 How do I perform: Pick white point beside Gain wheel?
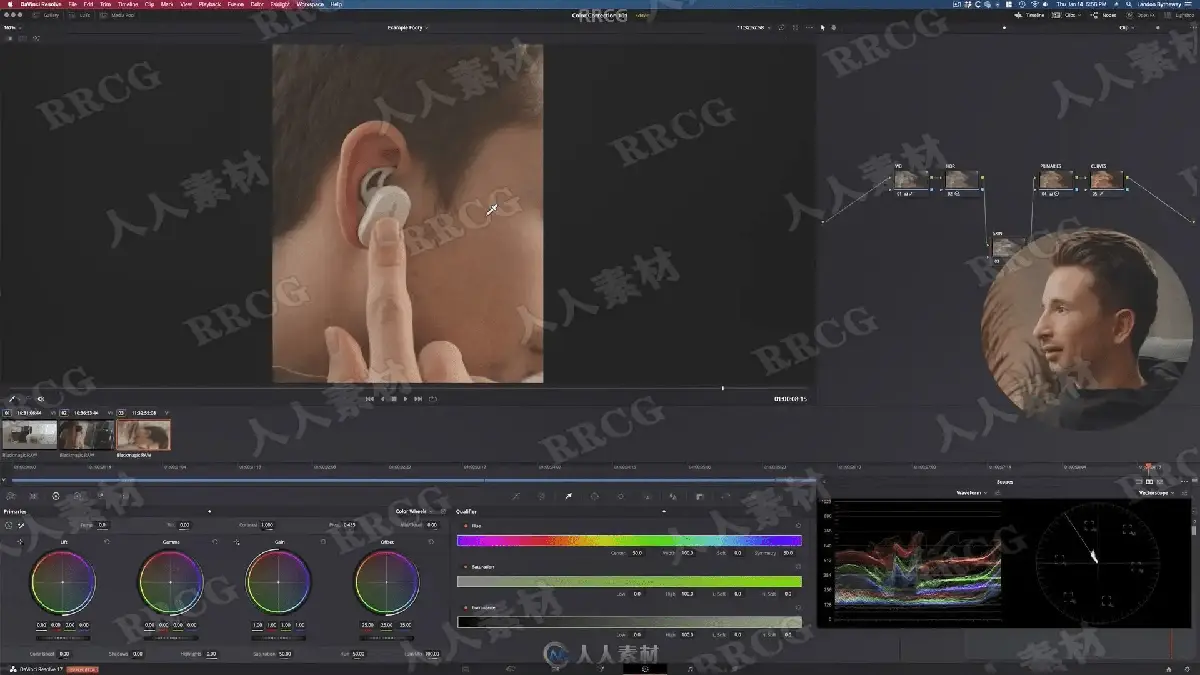tap(236, 541)
